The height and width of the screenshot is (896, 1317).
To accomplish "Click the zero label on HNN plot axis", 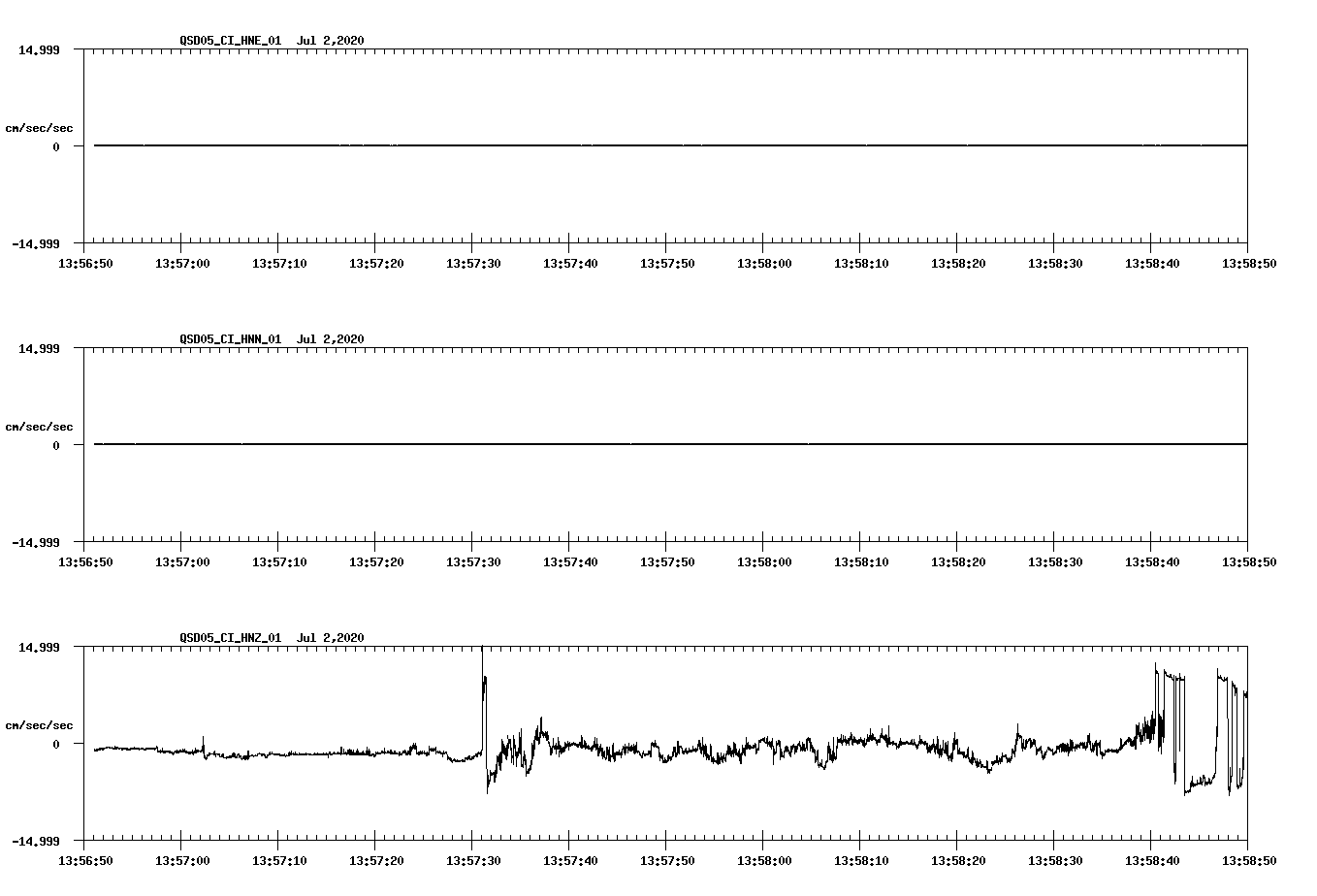I will click(x=56, y=445).
